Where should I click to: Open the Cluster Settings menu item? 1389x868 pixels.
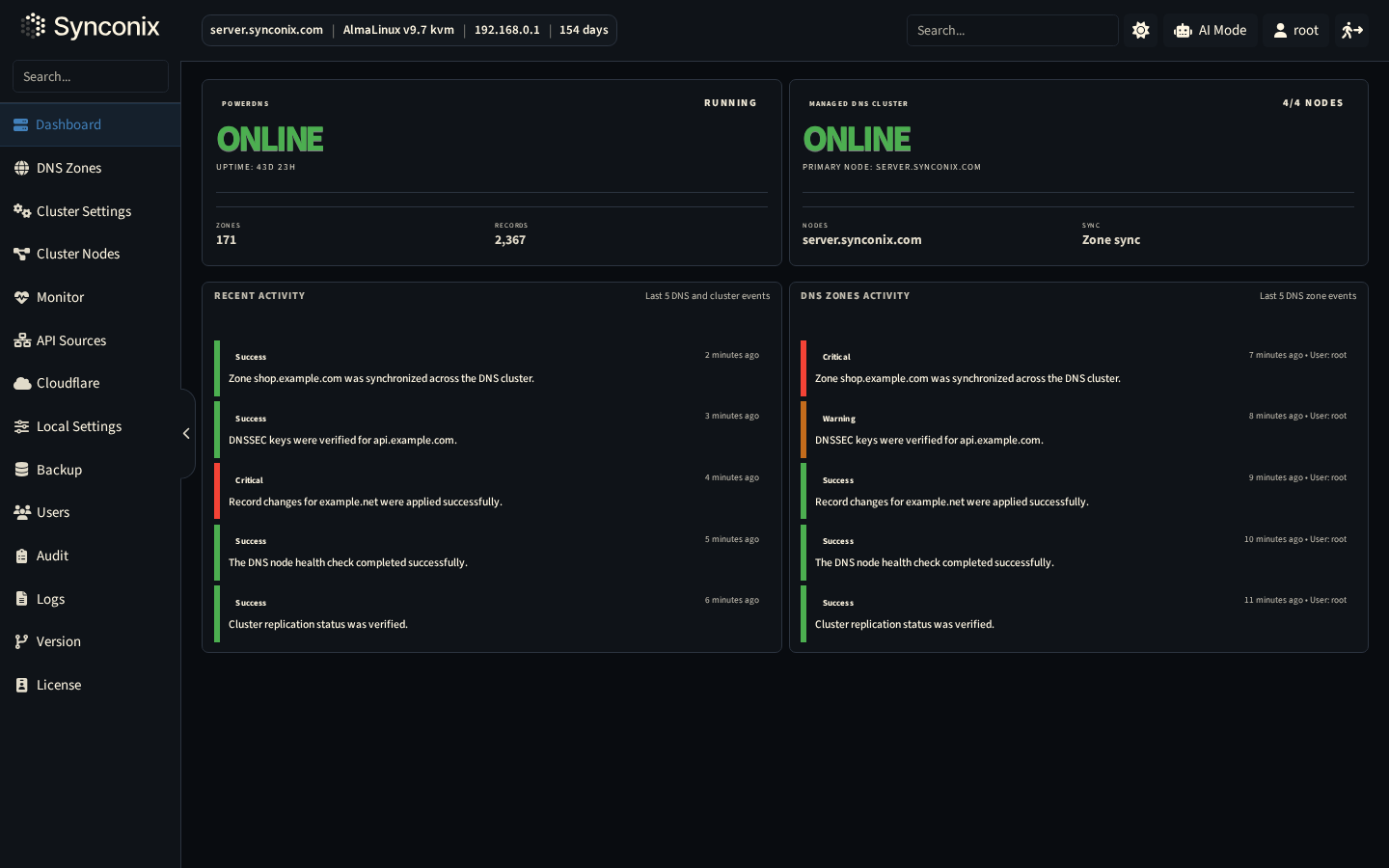90,211
